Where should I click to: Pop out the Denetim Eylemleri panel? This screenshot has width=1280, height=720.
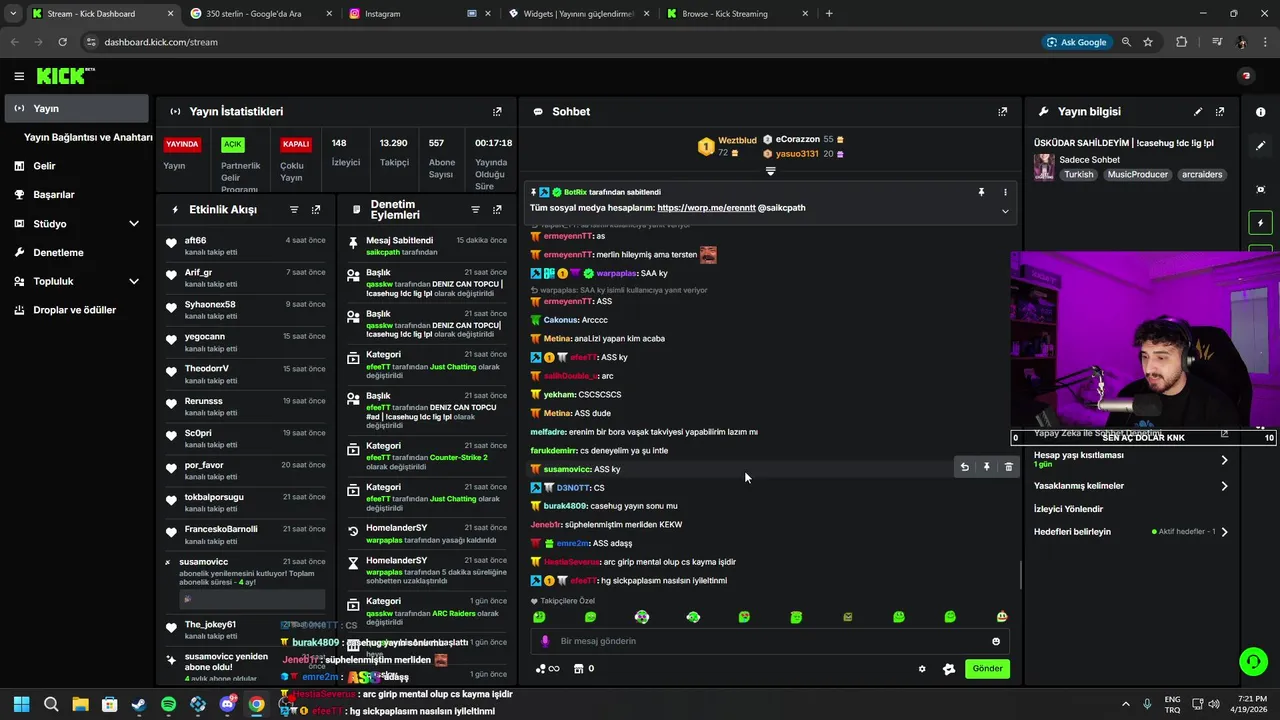[497, 210]
